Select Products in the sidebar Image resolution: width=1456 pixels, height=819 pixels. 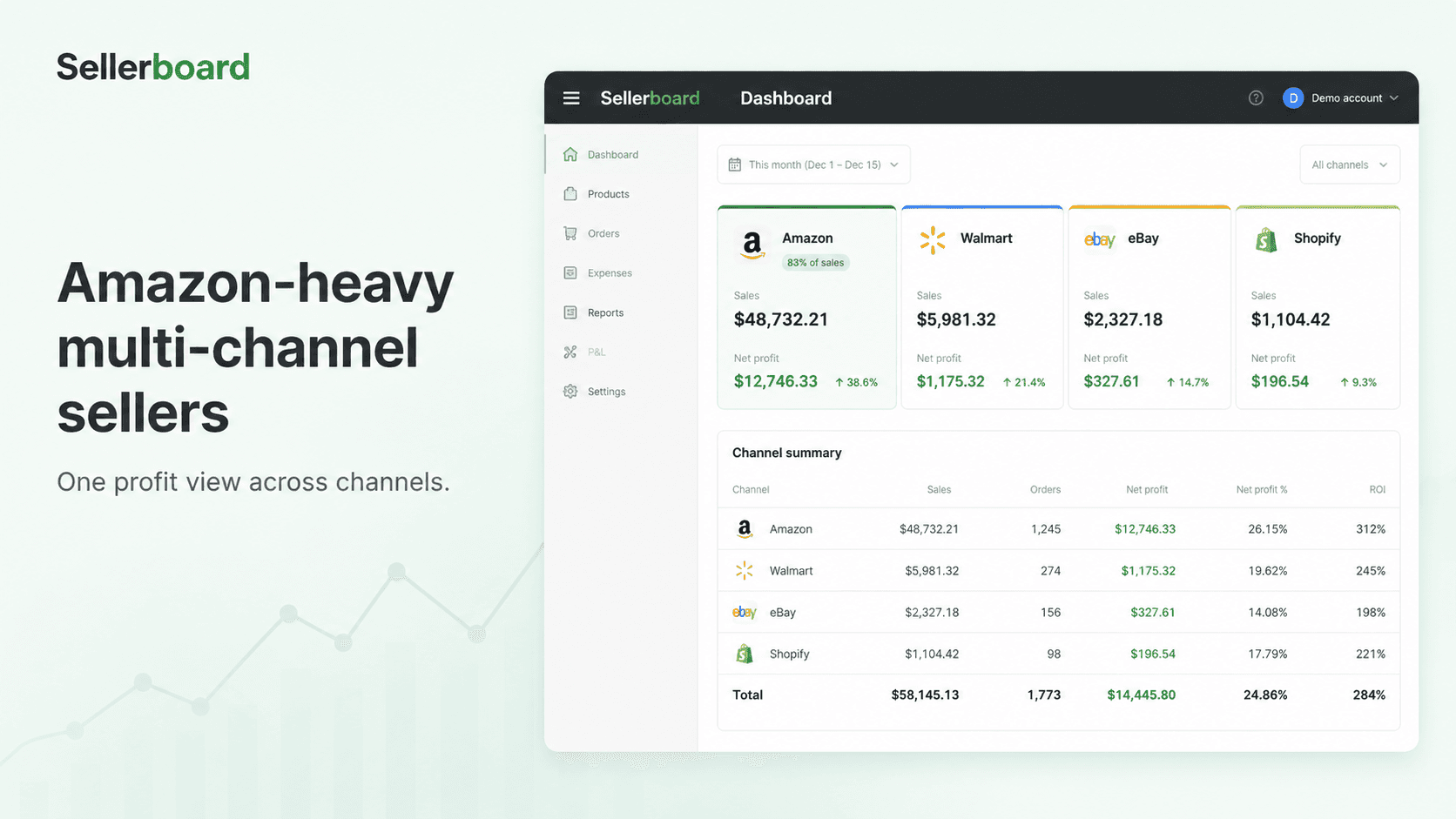pos(609,194)
